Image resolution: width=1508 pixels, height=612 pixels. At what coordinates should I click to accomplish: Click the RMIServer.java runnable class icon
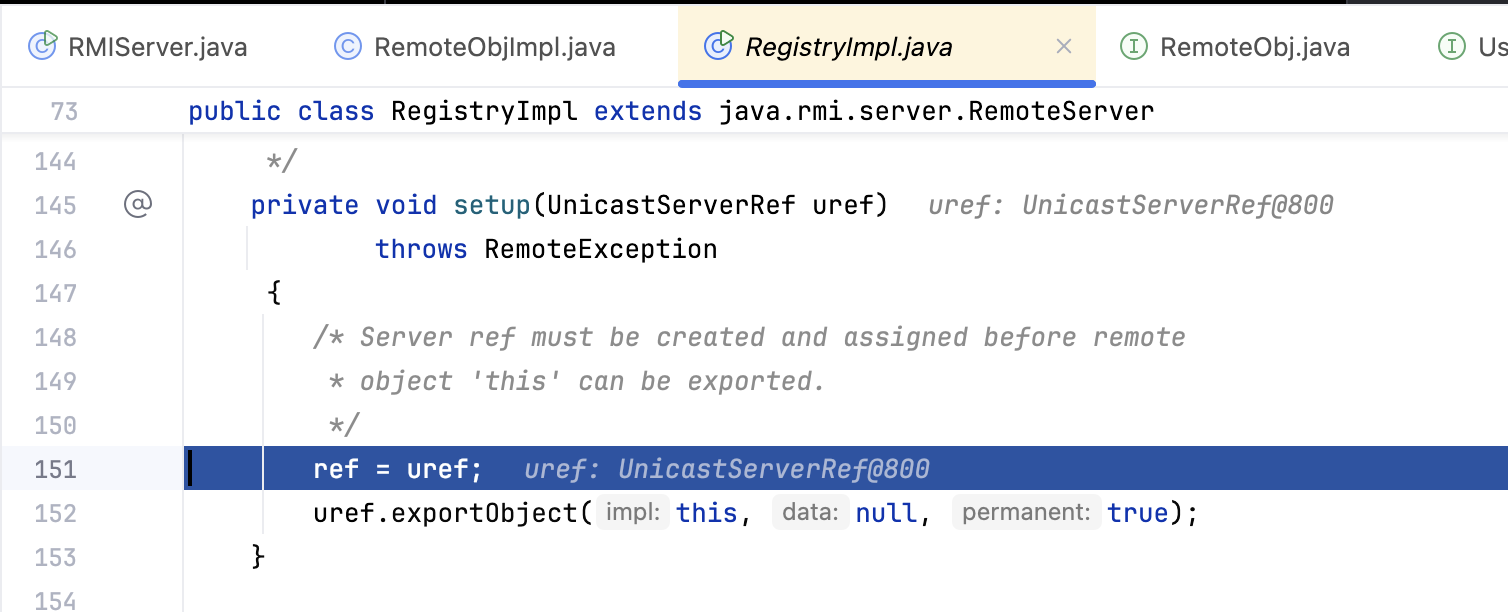pyautogui.click(x=43, y=46)
